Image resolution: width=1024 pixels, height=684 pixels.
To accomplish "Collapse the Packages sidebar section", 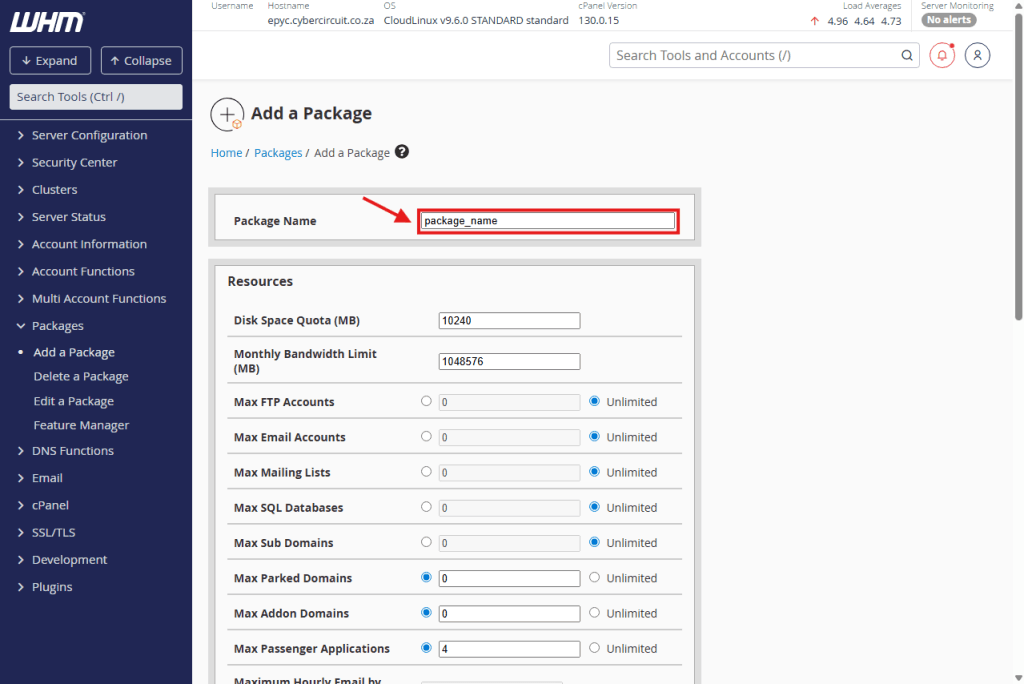I will click(57, 326).
